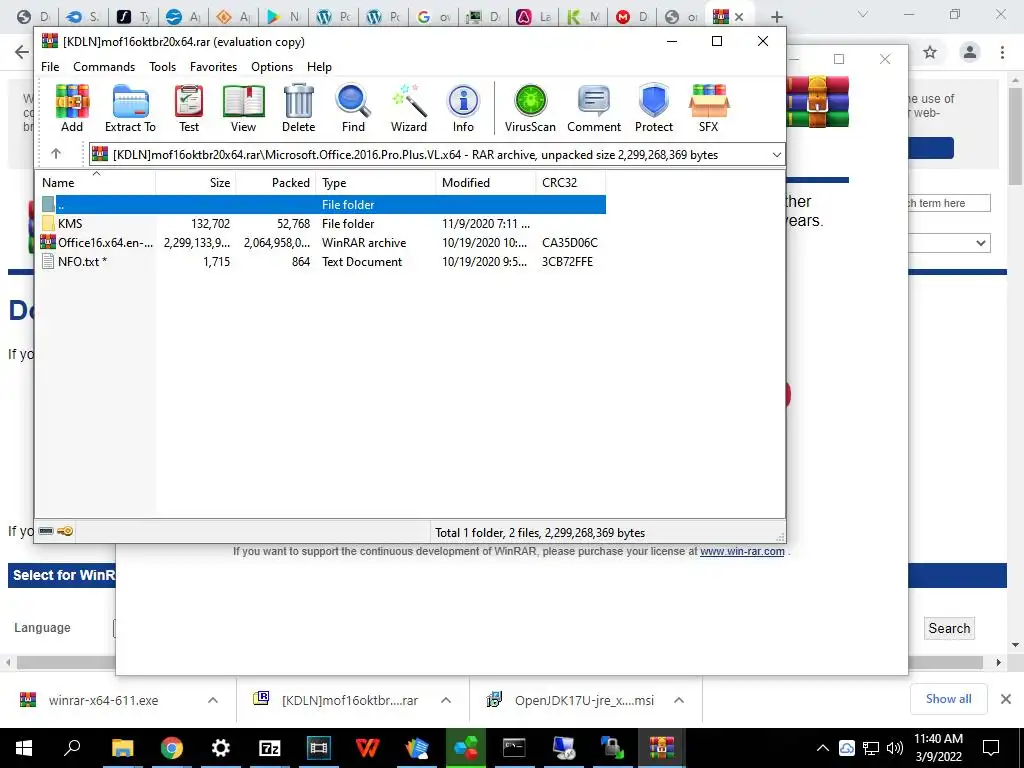Open a new browser tab

click(x=776, y=17)
